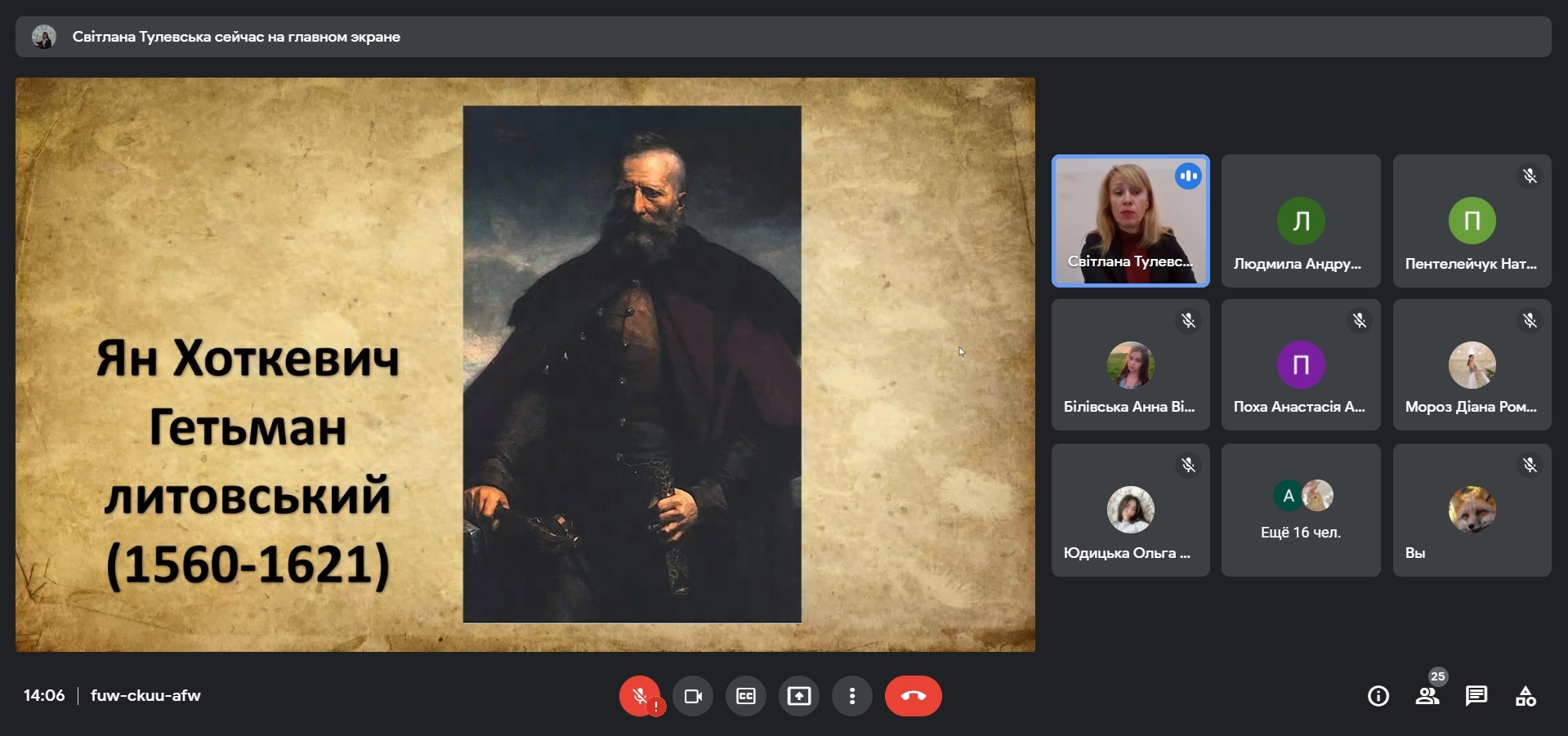Open the activities shapes icon
The width and height of the screenshot is (1568, 736).
pos(1526,696)
